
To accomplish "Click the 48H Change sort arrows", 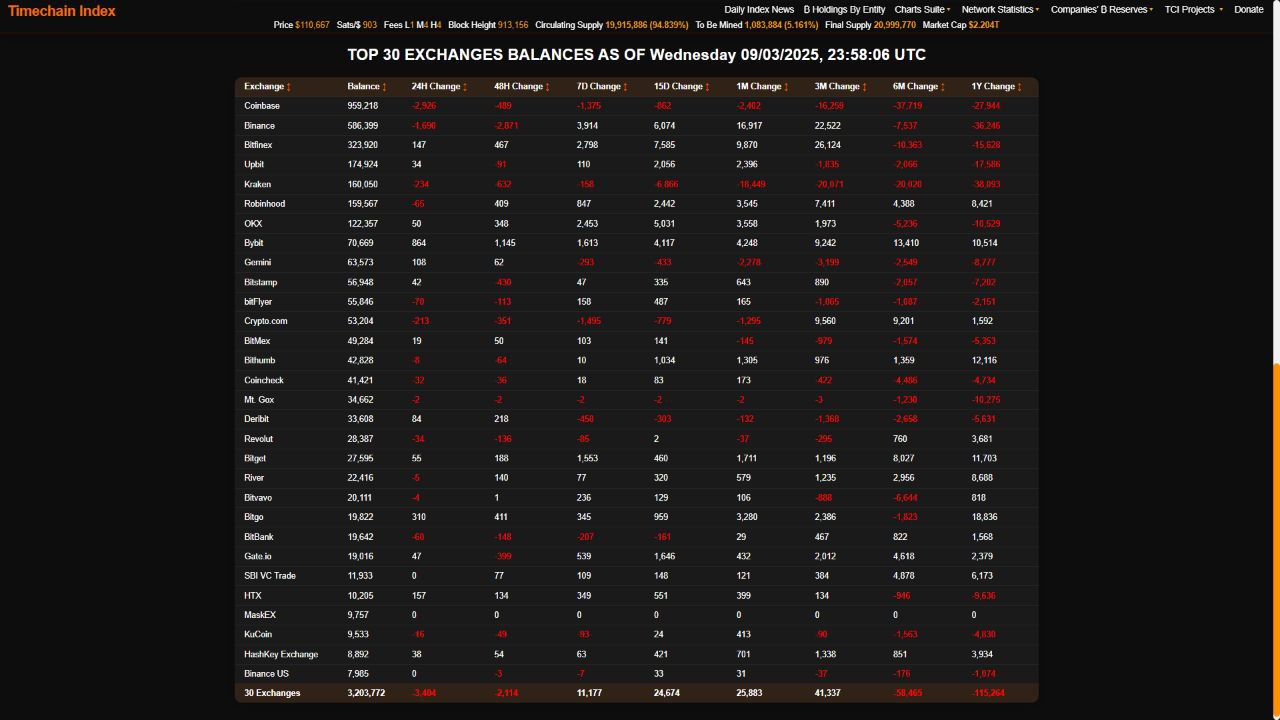I will pyautogui.click(x=547, y=87).
